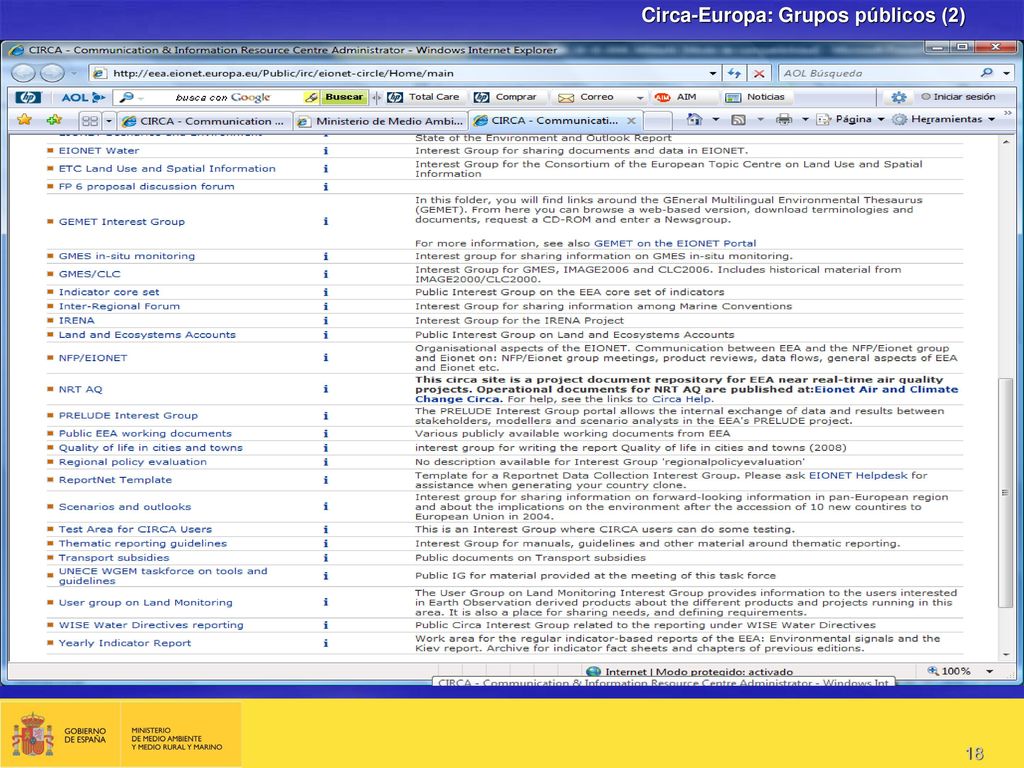1024x768 pixels.
Task: Click the magnifier in the AOL Búsqueda box
Action: pos(987,72)
